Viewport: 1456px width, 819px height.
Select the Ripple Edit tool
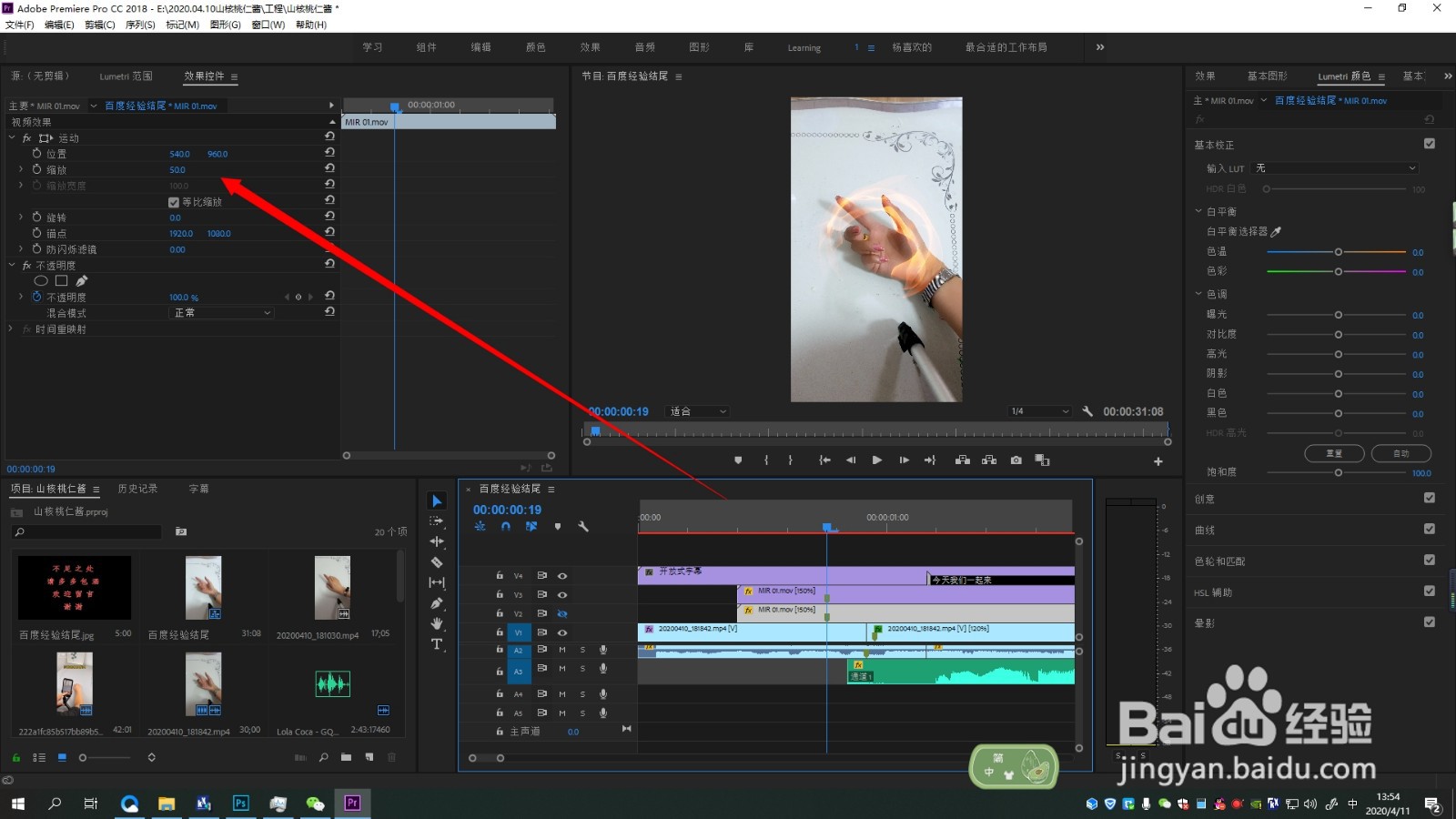click(437, 541)
